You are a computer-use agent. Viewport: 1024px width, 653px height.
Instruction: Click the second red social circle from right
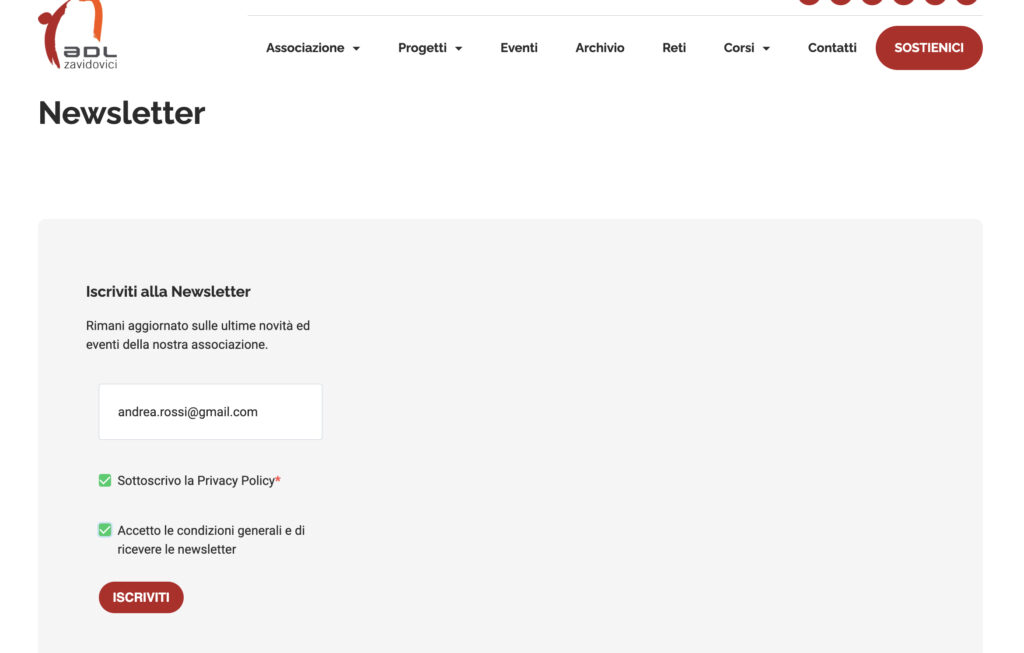click(x=935, y=2)
